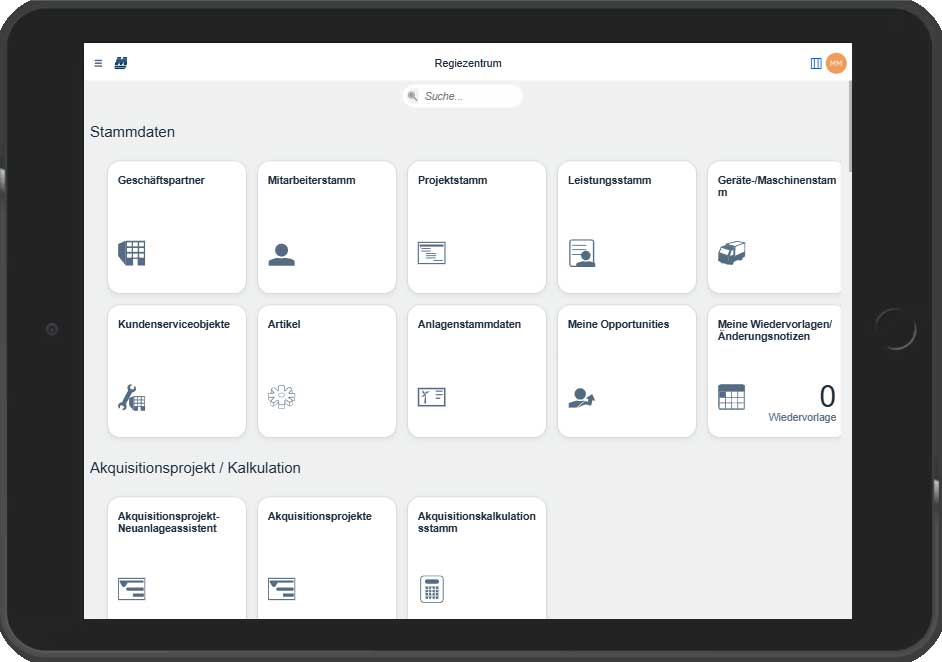The image size is (942, 662).
Task: Open Akquisitionsprojekt-Neuanlageassistent tile
Action: pyautogui.click(x=177, y=558)
